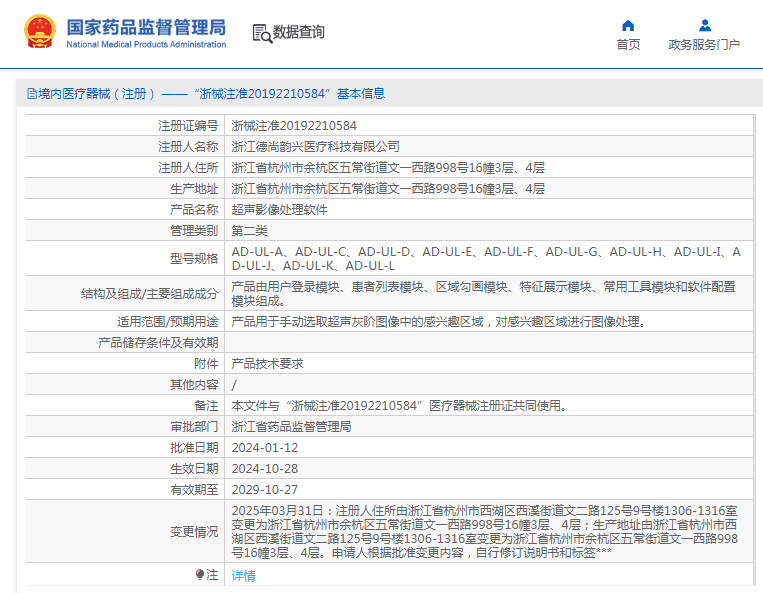Click the 政务服务门户 text link
763x593 pixels.
click(704, 45)
